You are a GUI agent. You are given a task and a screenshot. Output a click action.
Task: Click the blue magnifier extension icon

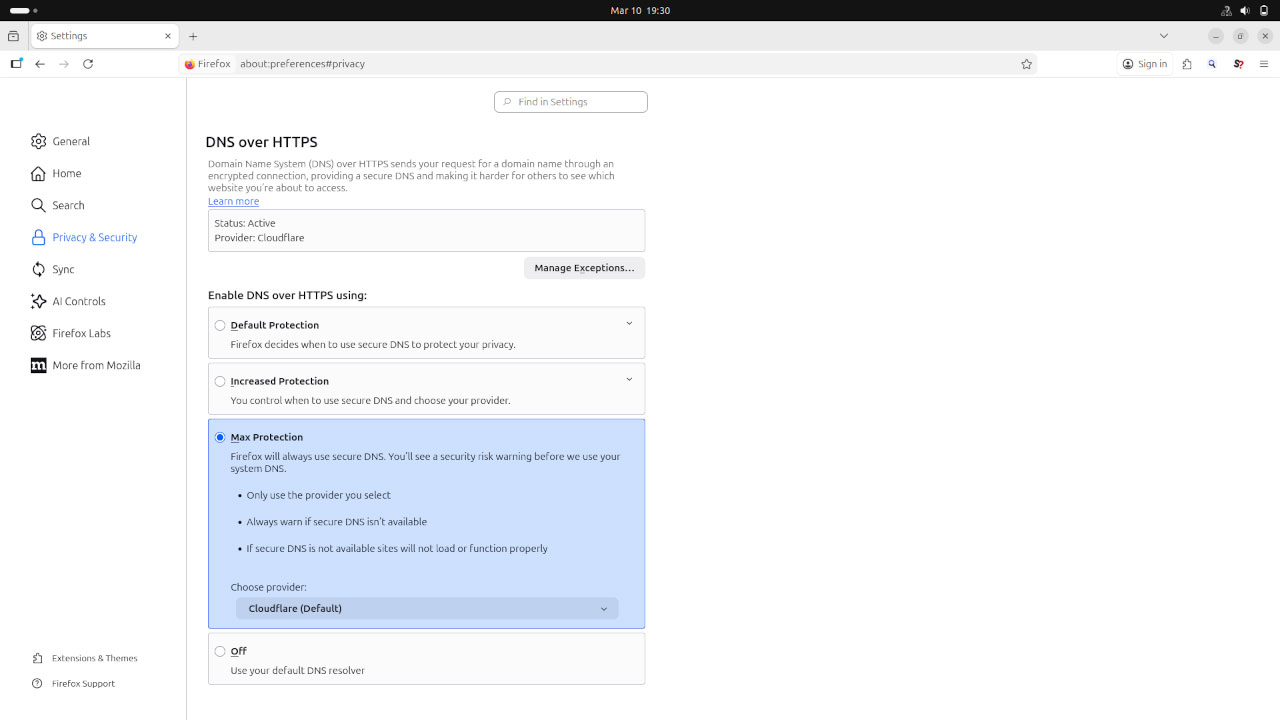pyautogui.click(x=1212, y=63)
